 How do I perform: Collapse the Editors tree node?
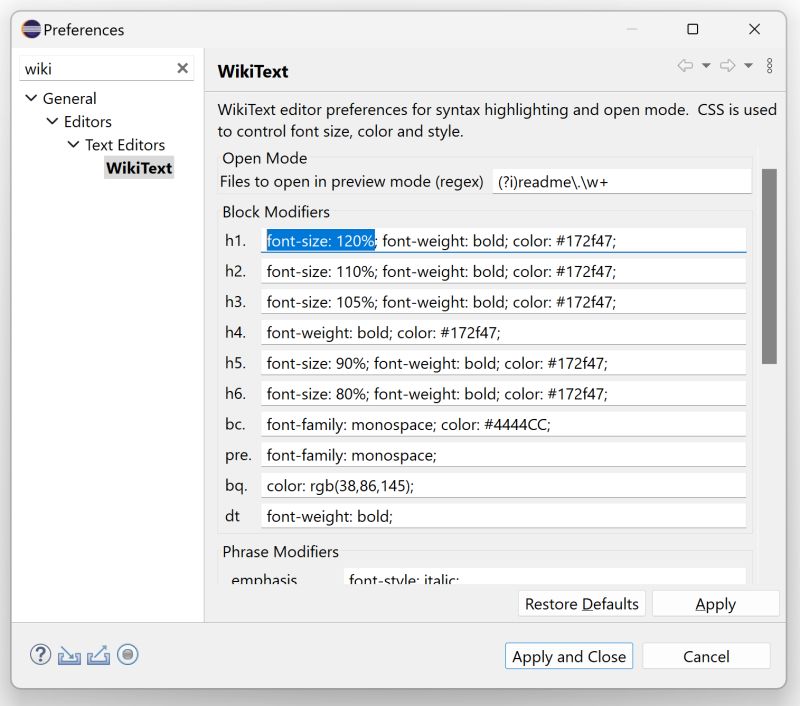52,121
